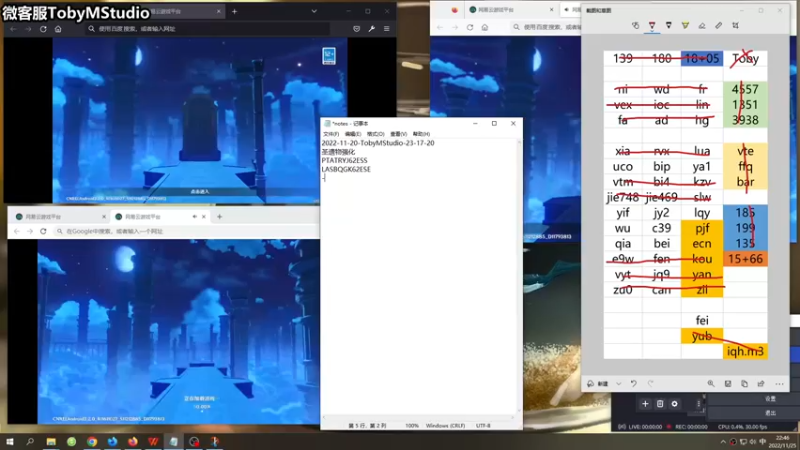800x450 pixels.
Task: Open Format menu in Notepad
Action: [376, 134]
